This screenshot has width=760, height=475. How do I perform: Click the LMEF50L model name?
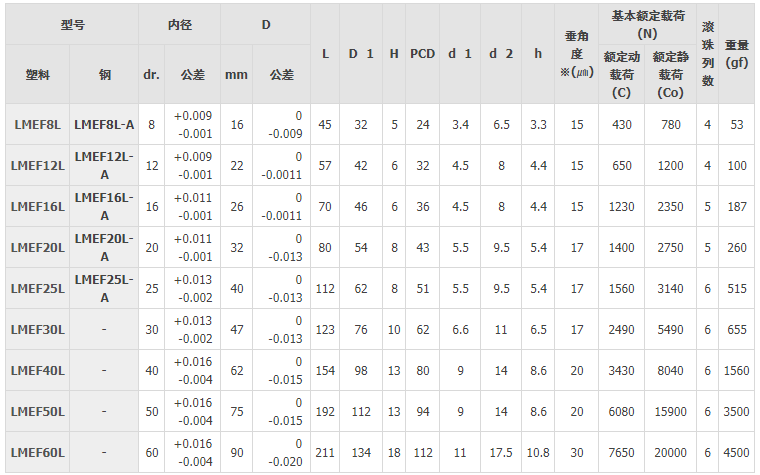coord(39,411)
